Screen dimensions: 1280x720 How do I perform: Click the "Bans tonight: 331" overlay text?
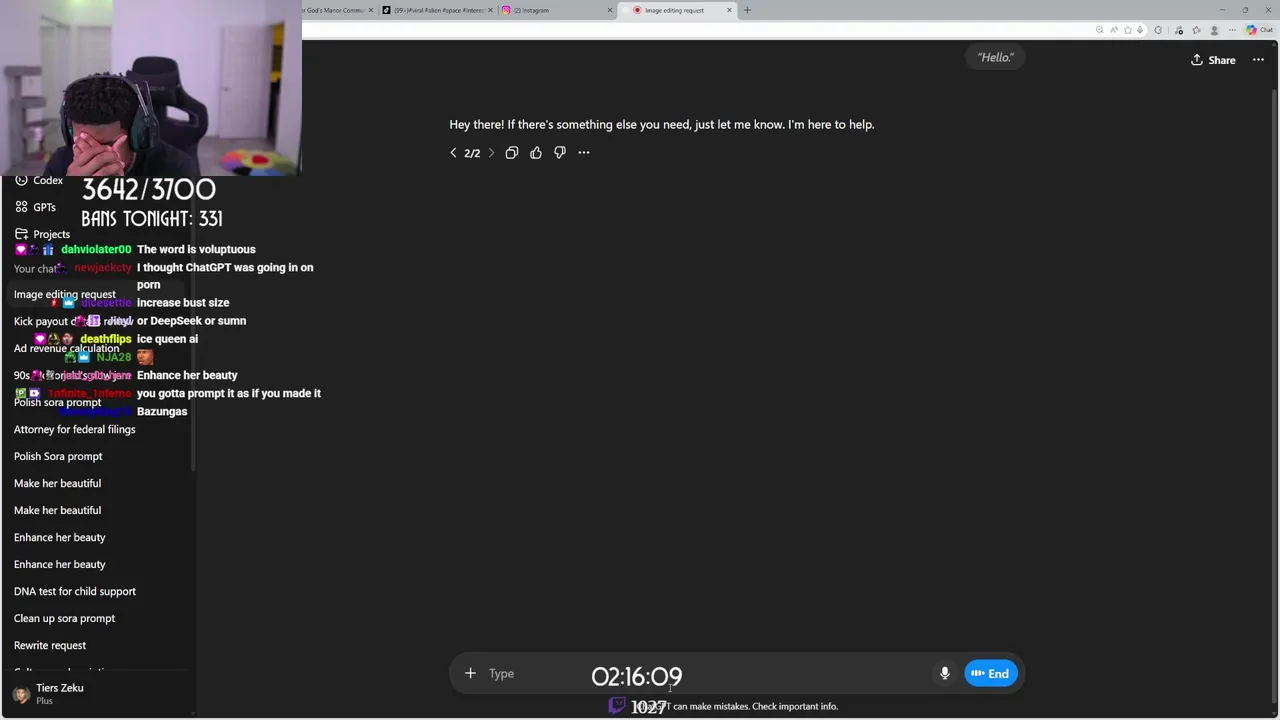pos(152,219)
